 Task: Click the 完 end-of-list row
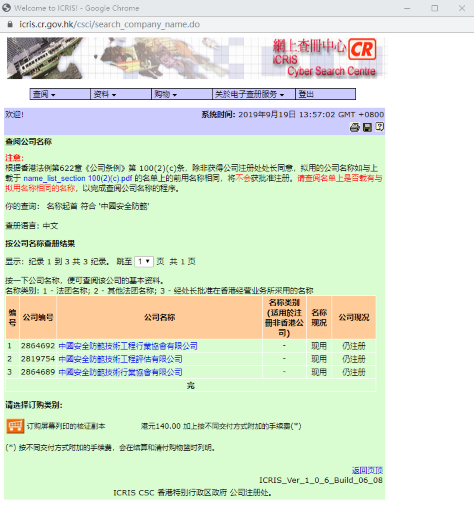(x=191, y=385)
